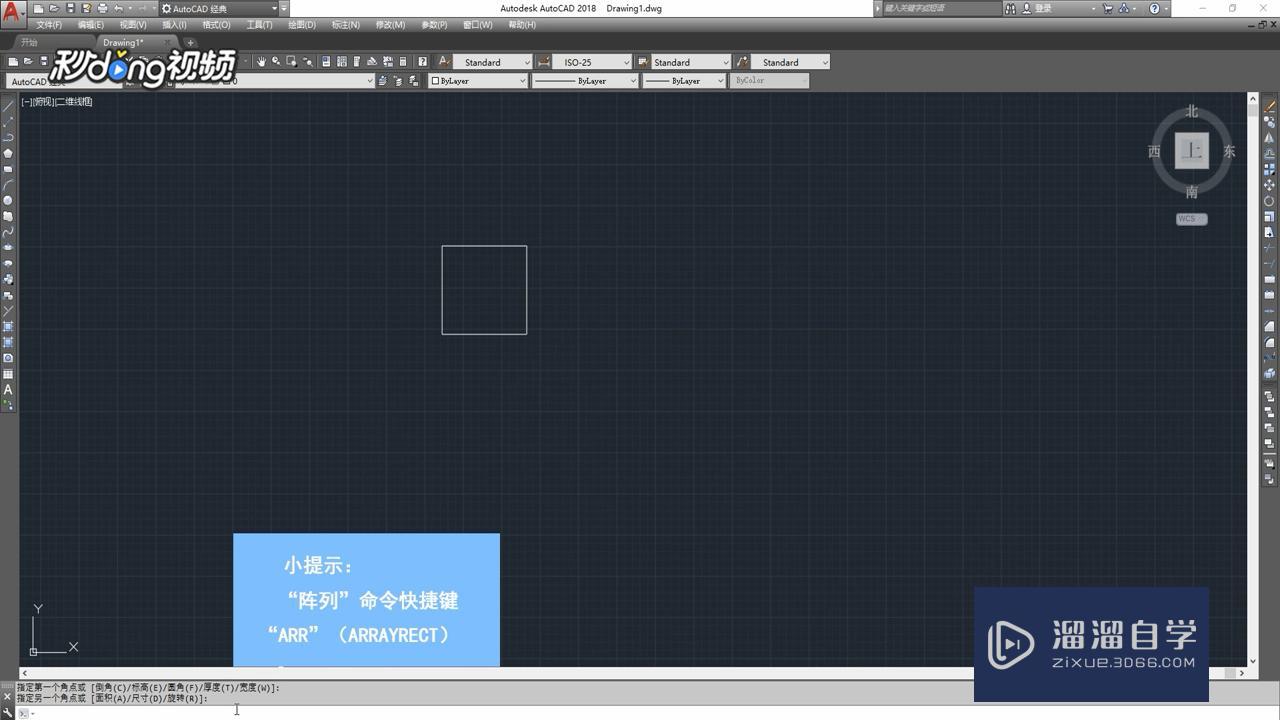Open the 插入(I) menu
This screenshot has width=1280, height=720.
174,25
